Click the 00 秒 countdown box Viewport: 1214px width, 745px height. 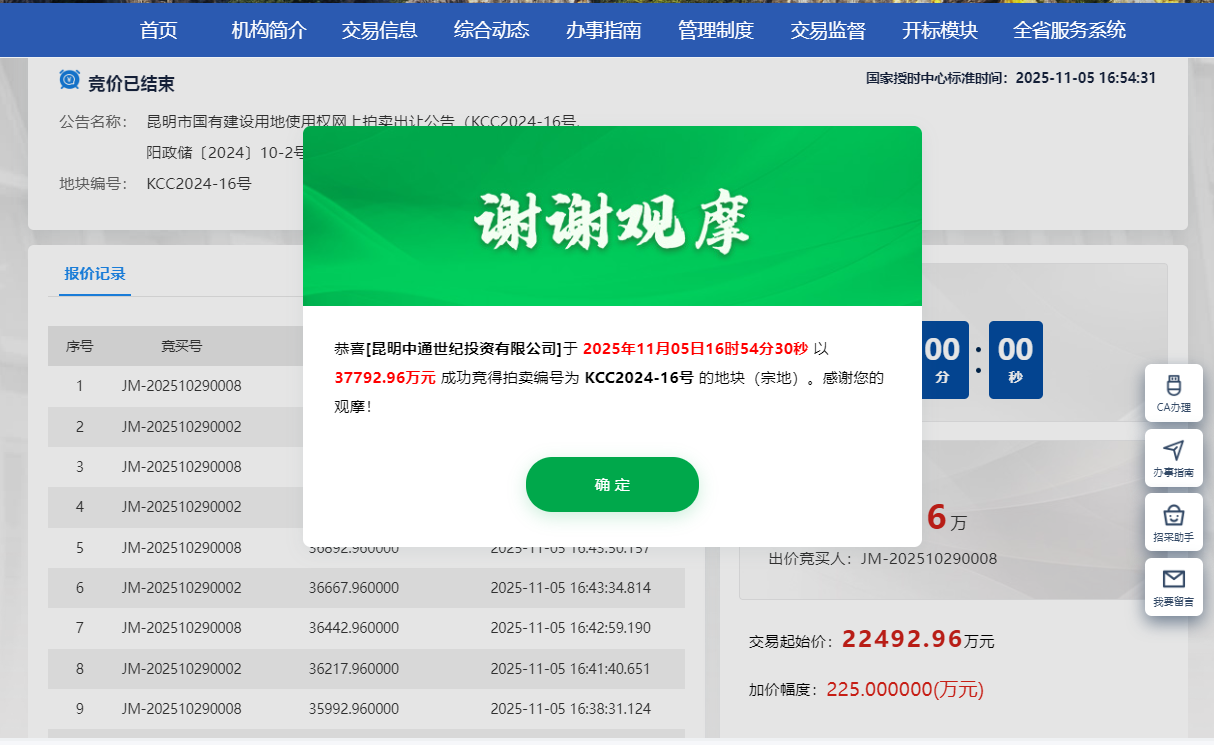tap(1016, 360)
